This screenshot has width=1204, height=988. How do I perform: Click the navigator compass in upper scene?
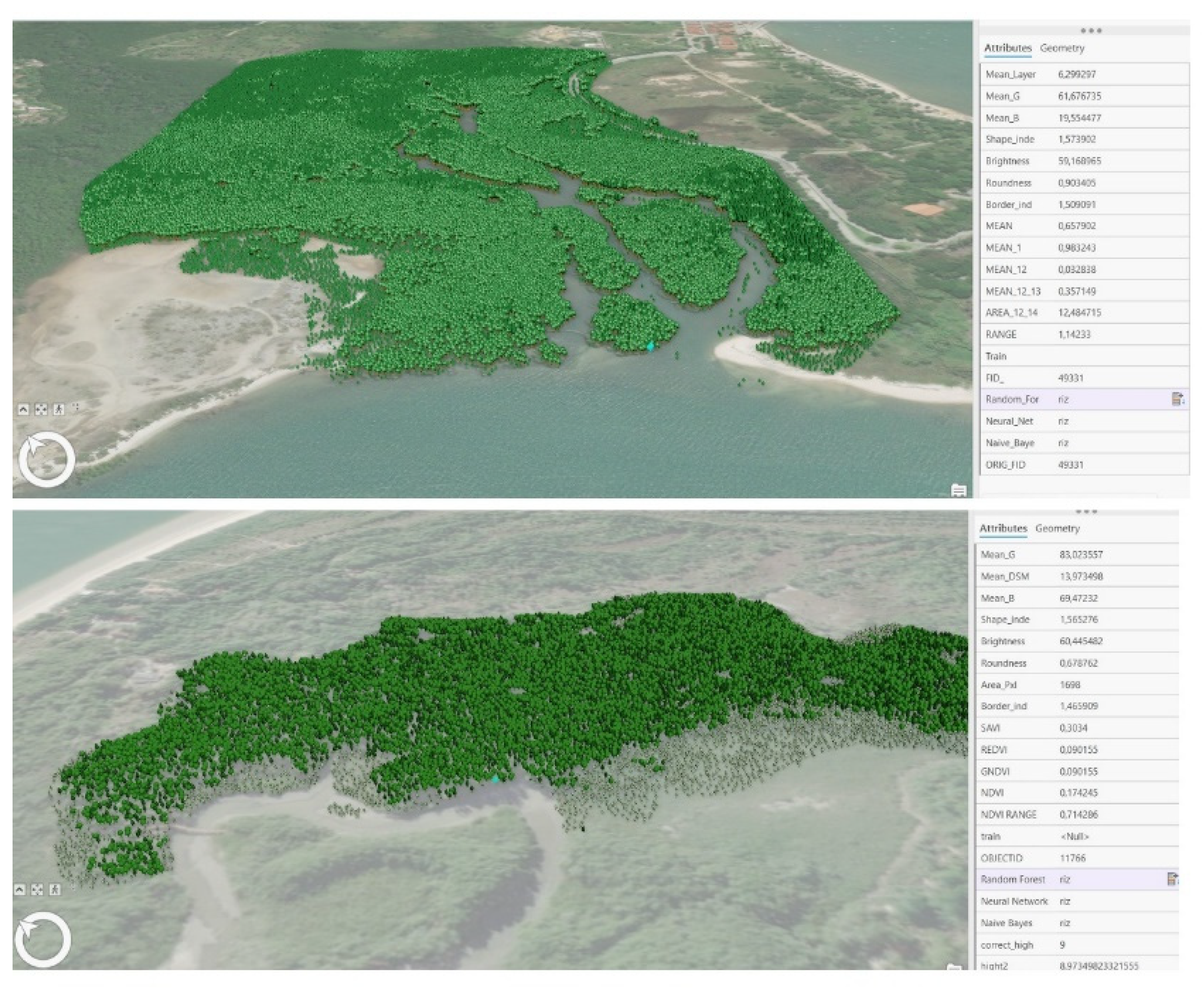click(47, 459)
